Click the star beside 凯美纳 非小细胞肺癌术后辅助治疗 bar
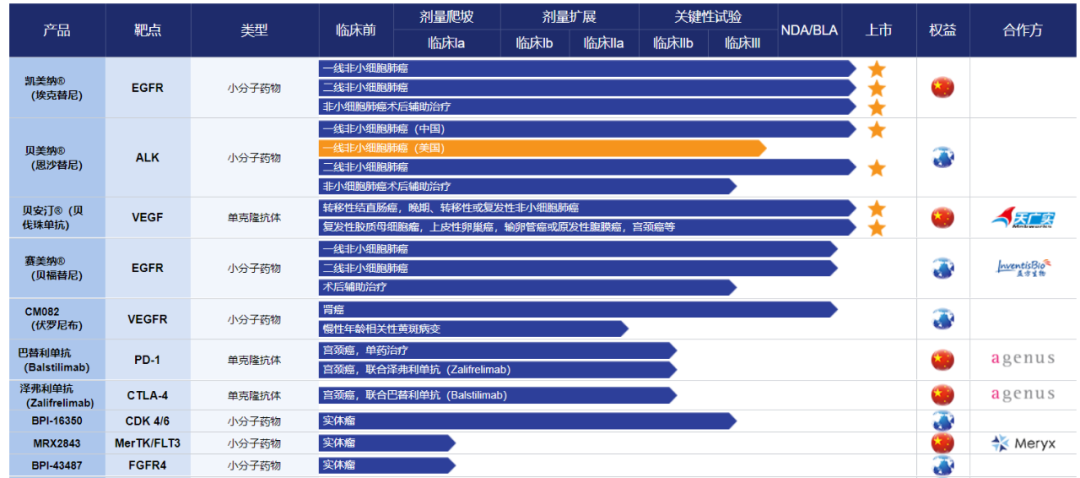The width and height of the screenshot is (1080, 478). pos(876,107)
